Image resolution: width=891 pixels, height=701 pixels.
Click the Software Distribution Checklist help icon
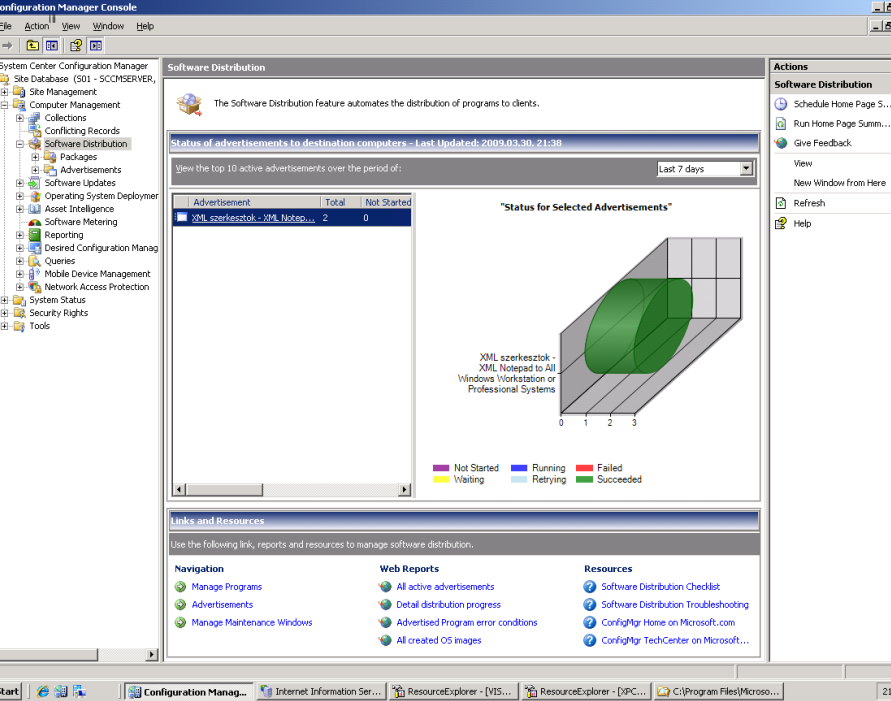[590, 587]
